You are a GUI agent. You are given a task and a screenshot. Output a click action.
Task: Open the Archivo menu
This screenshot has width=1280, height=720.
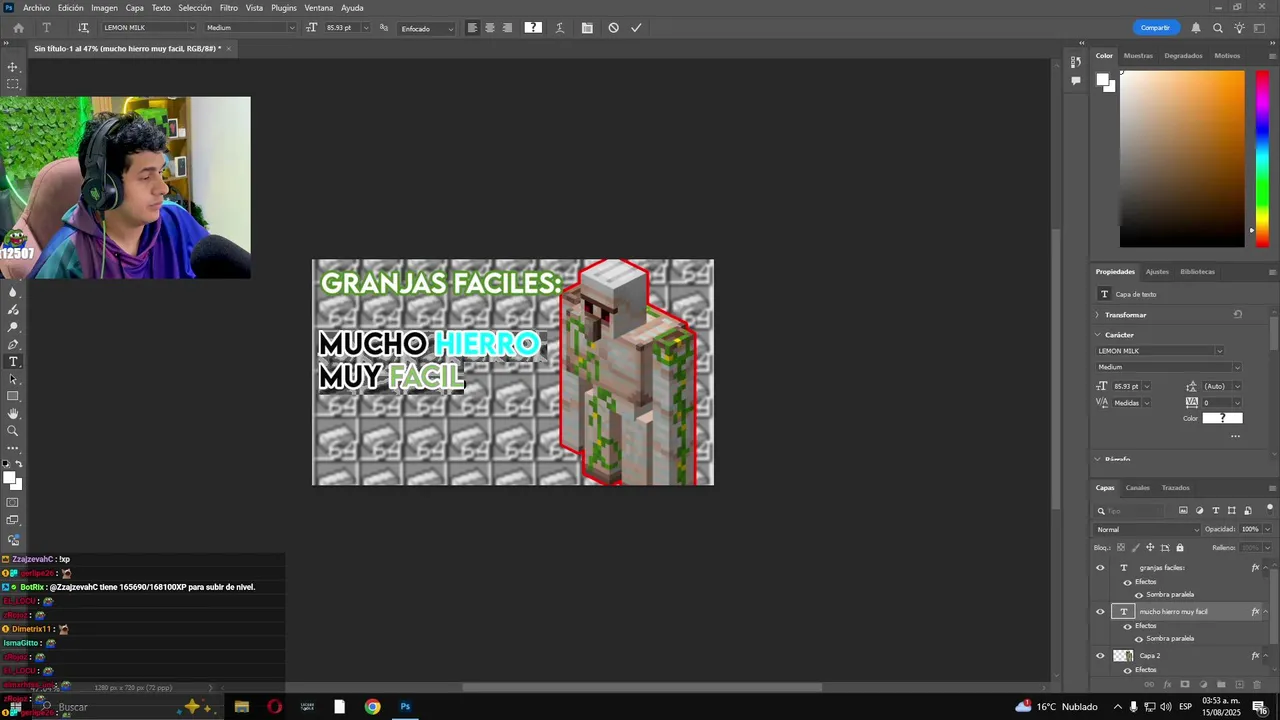(x=36, y=8)
